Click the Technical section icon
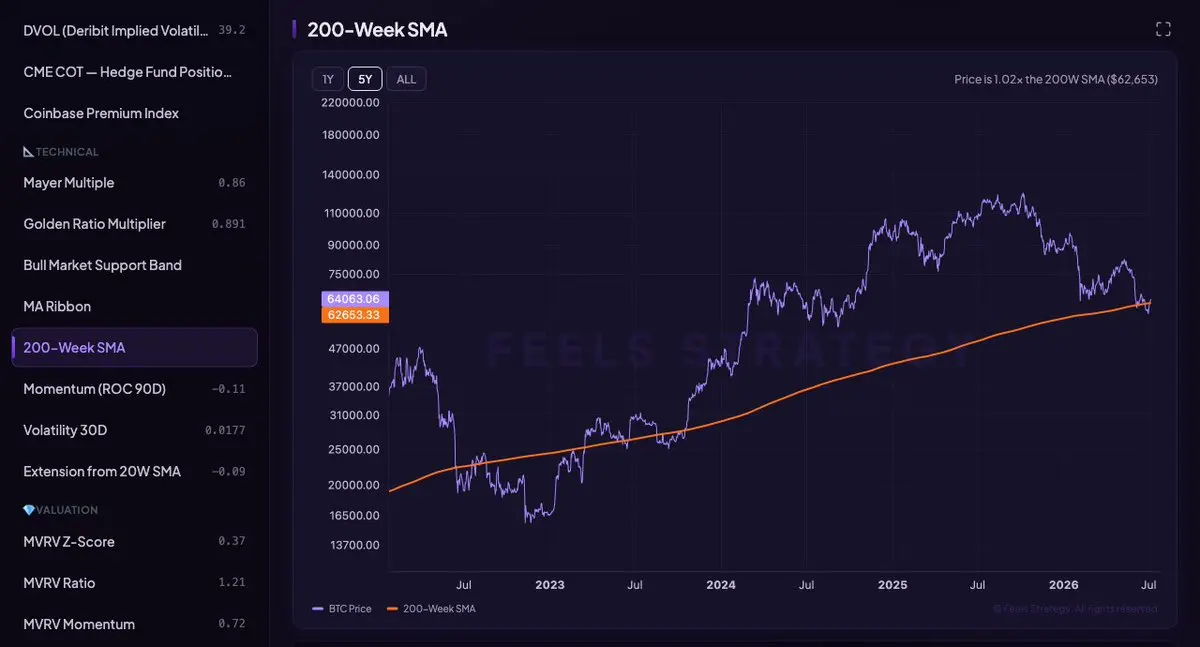Image resolution: width=1200 pixels, height=647 pixels. click(28, 152)
